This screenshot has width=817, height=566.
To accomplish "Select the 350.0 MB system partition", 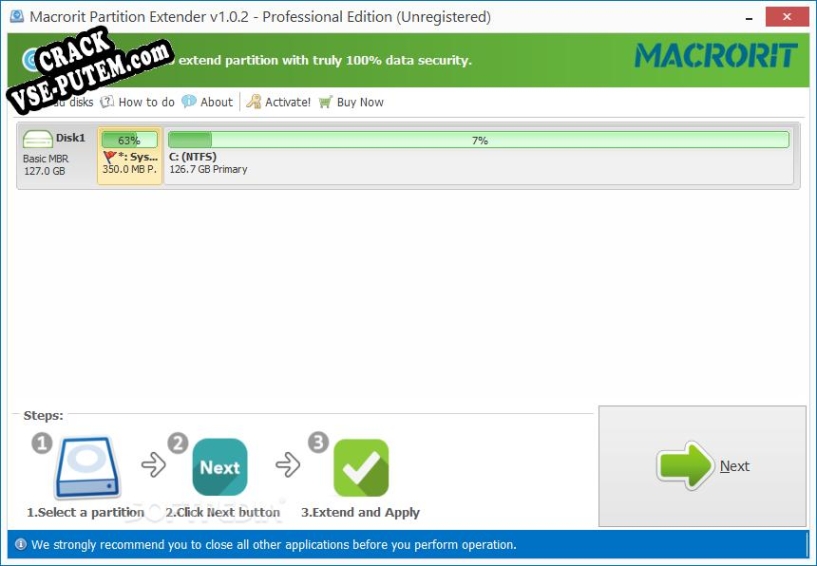I will point(130,156).
